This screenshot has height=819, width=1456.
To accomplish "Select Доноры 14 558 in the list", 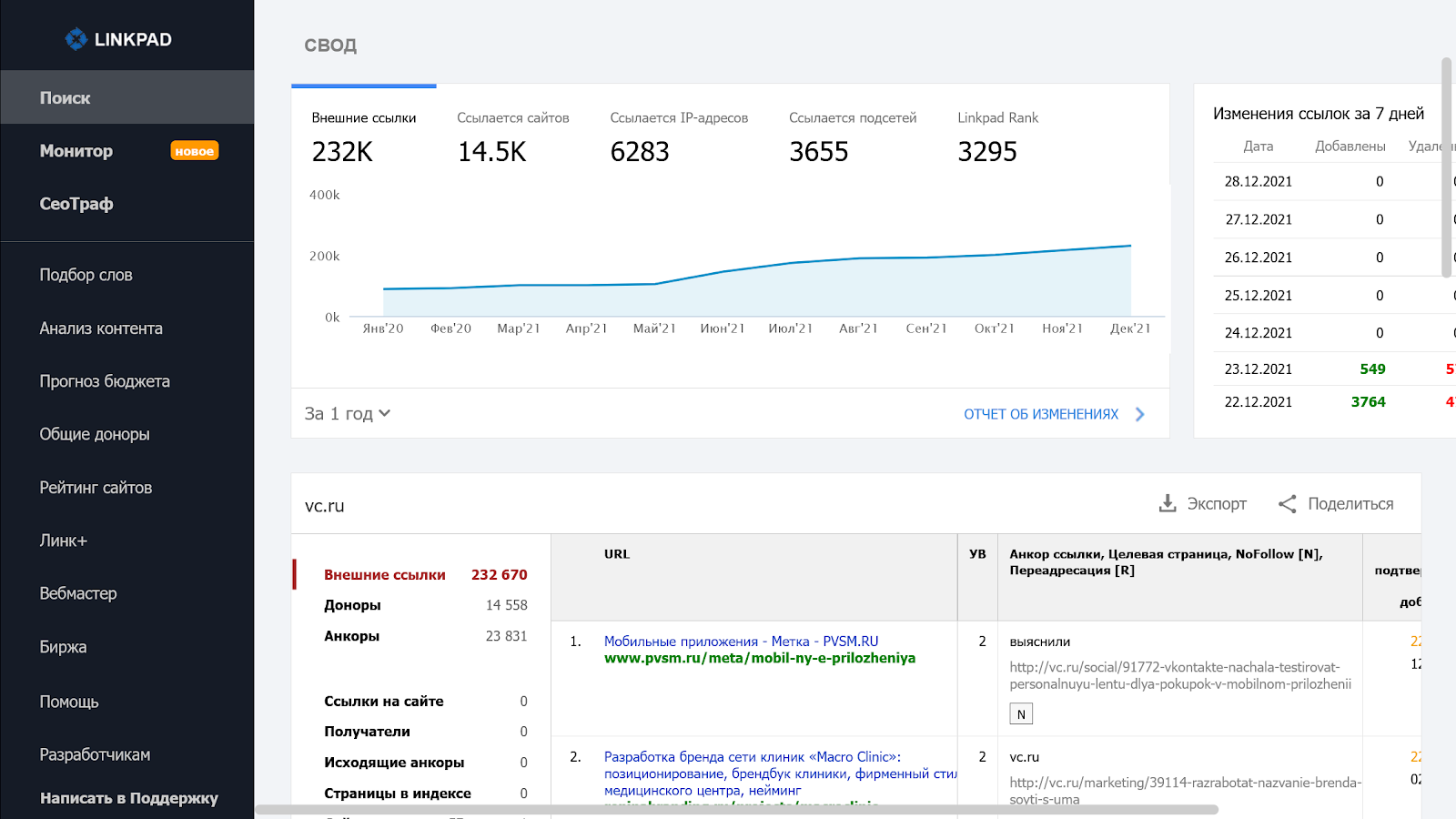I will point(425,605).
